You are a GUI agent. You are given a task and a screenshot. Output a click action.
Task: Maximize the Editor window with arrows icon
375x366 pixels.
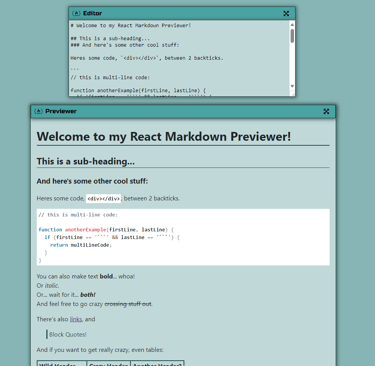tap(286, 13)
